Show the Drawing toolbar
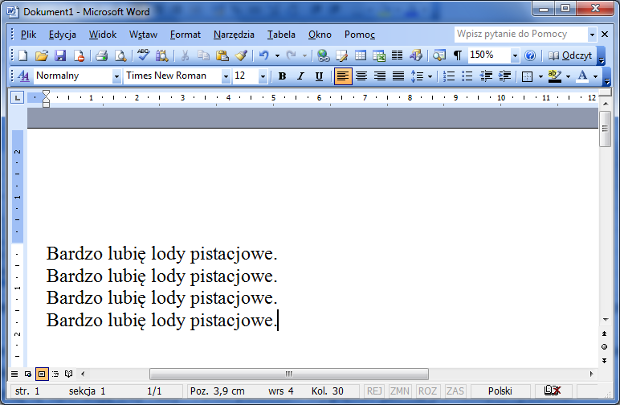This screenshot has height=405, width=620. 416,55
